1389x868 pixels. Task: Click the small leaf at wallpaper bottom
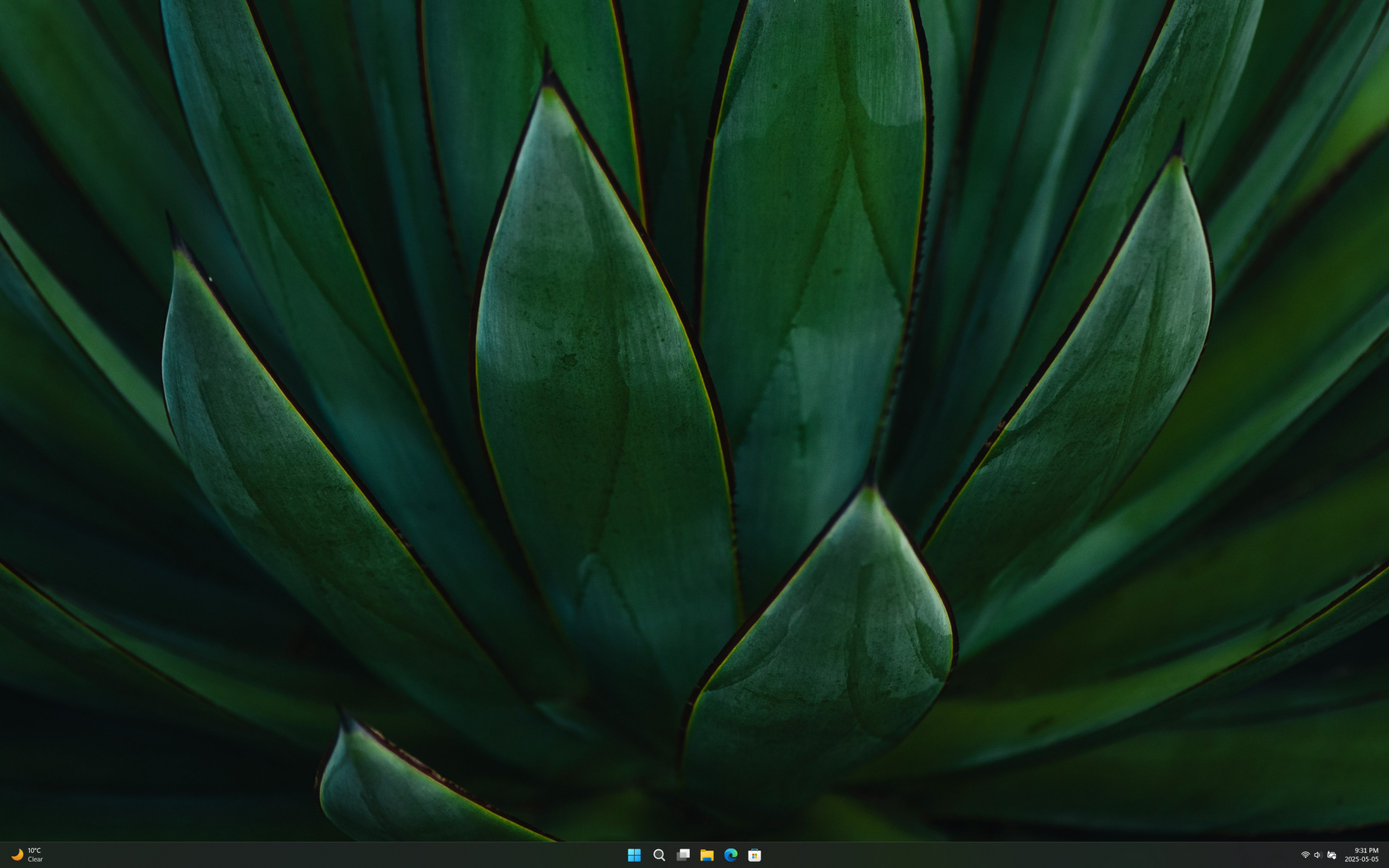point(389,799)
